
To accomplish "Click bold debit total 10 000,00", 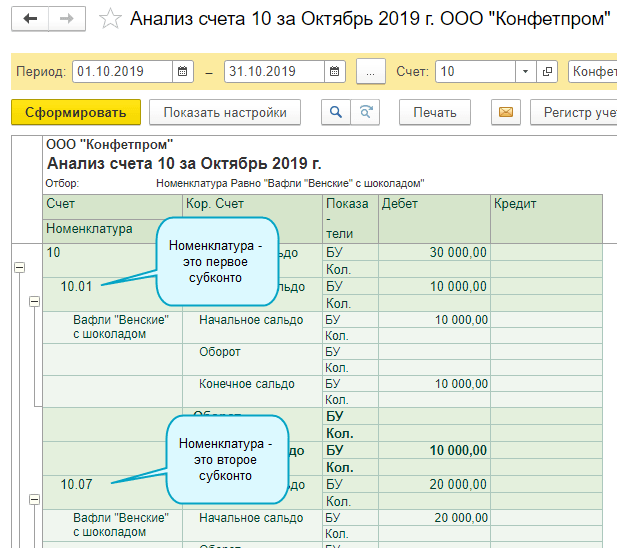I will pyautogui.click(x=458, y=450).
